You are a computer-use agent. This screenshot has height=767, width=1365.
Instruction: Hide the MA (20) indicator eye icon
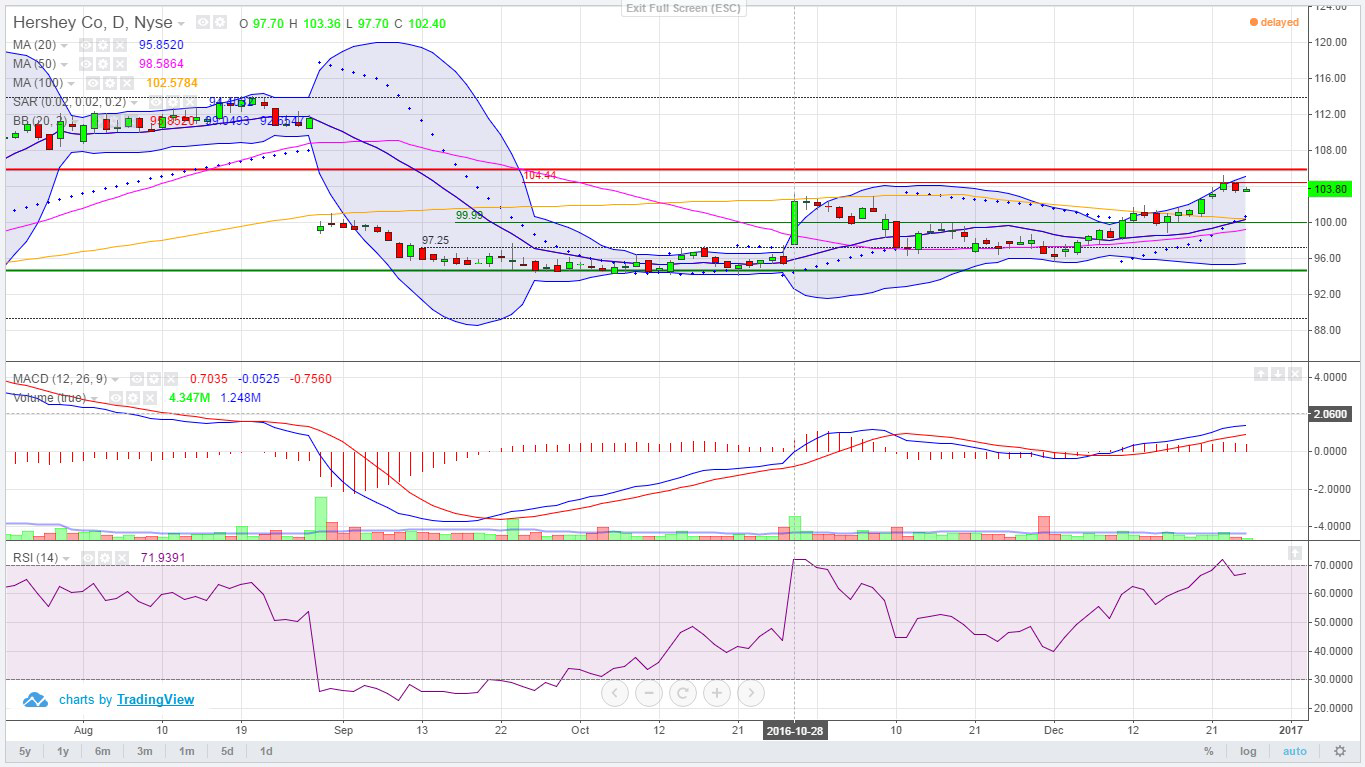[x=86, y=45]
